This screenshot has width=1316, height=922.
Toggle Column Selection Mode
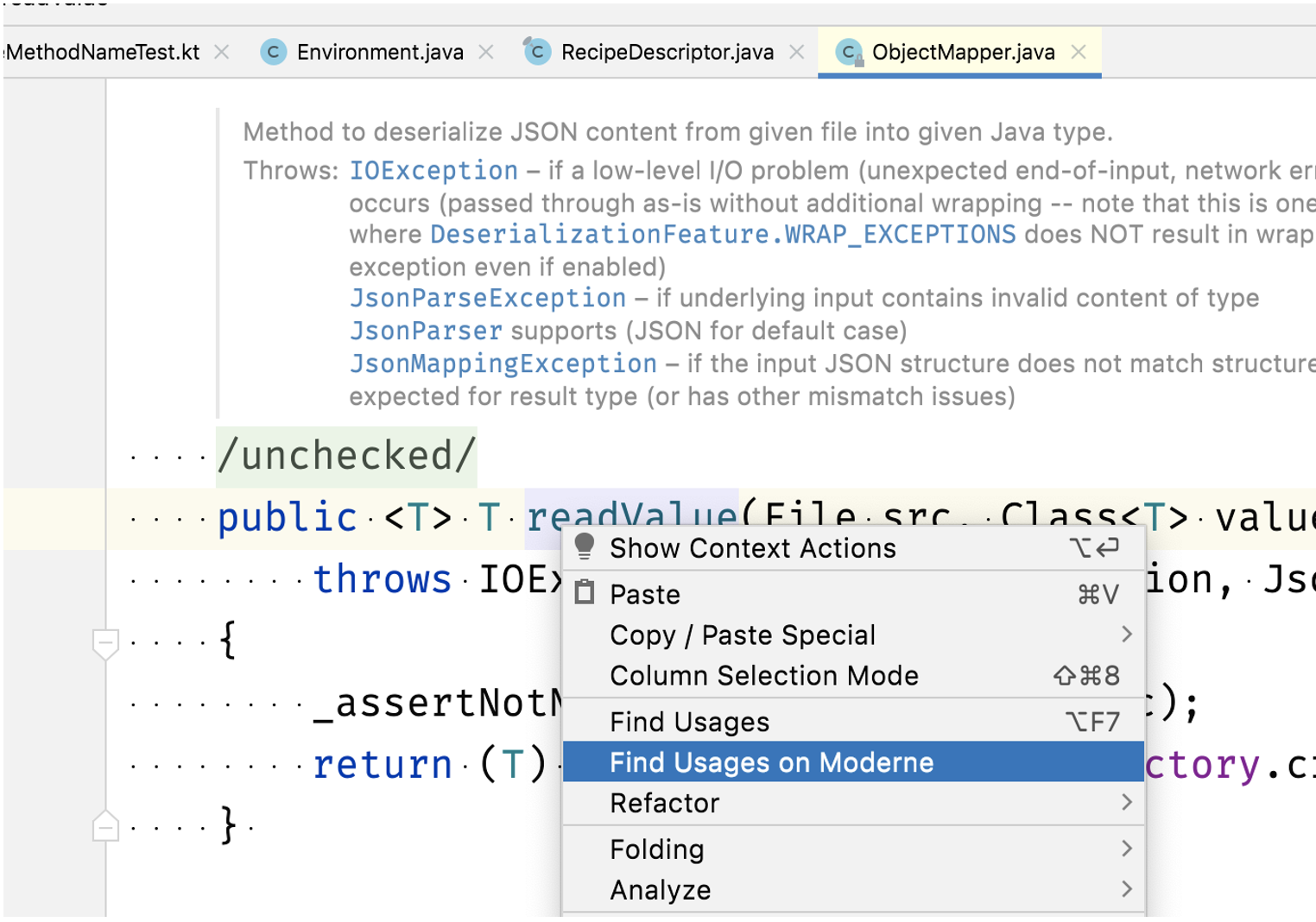(x=853, y=676)
